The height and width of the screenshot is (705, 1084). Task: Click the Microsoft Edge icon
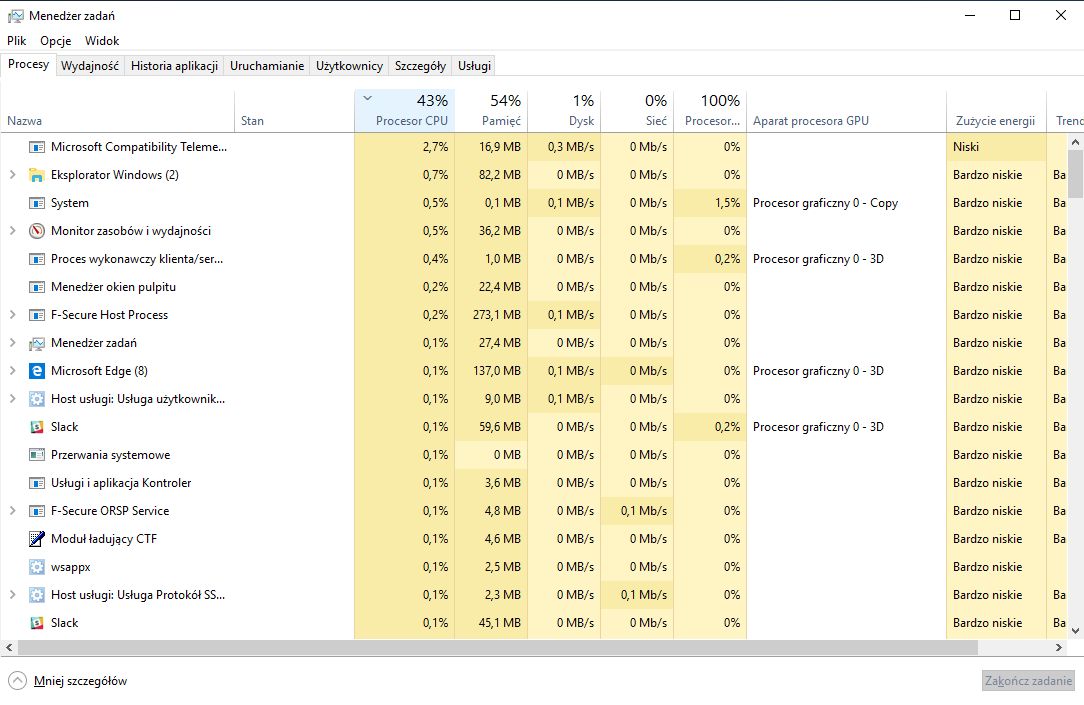click(37, 371)
